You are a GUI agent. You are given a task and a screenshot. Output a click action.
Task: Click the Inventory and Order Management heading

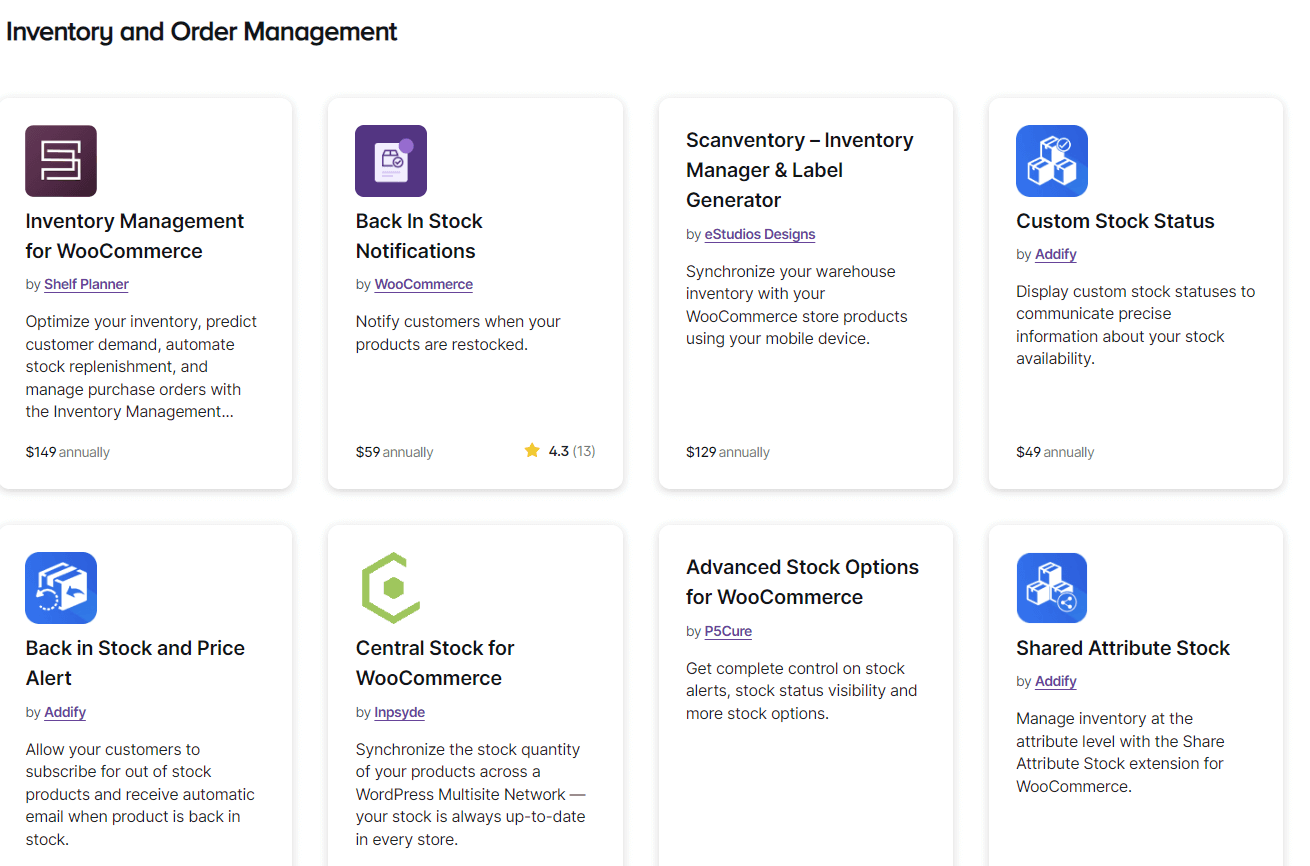(x=202, y=32)
